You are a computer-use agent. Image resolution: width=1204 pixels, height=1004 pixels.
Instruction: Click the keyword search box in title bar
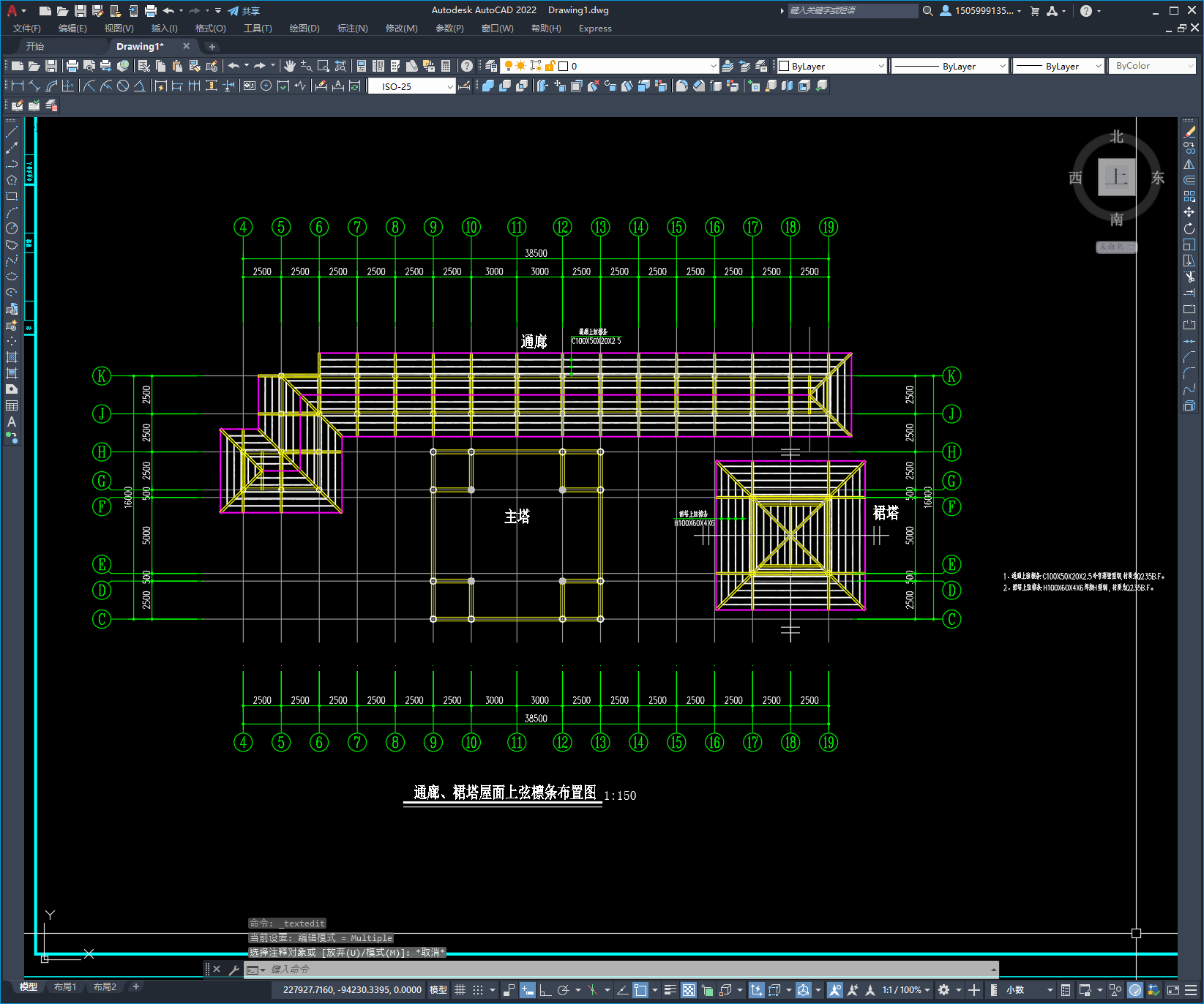coord(853,11)
